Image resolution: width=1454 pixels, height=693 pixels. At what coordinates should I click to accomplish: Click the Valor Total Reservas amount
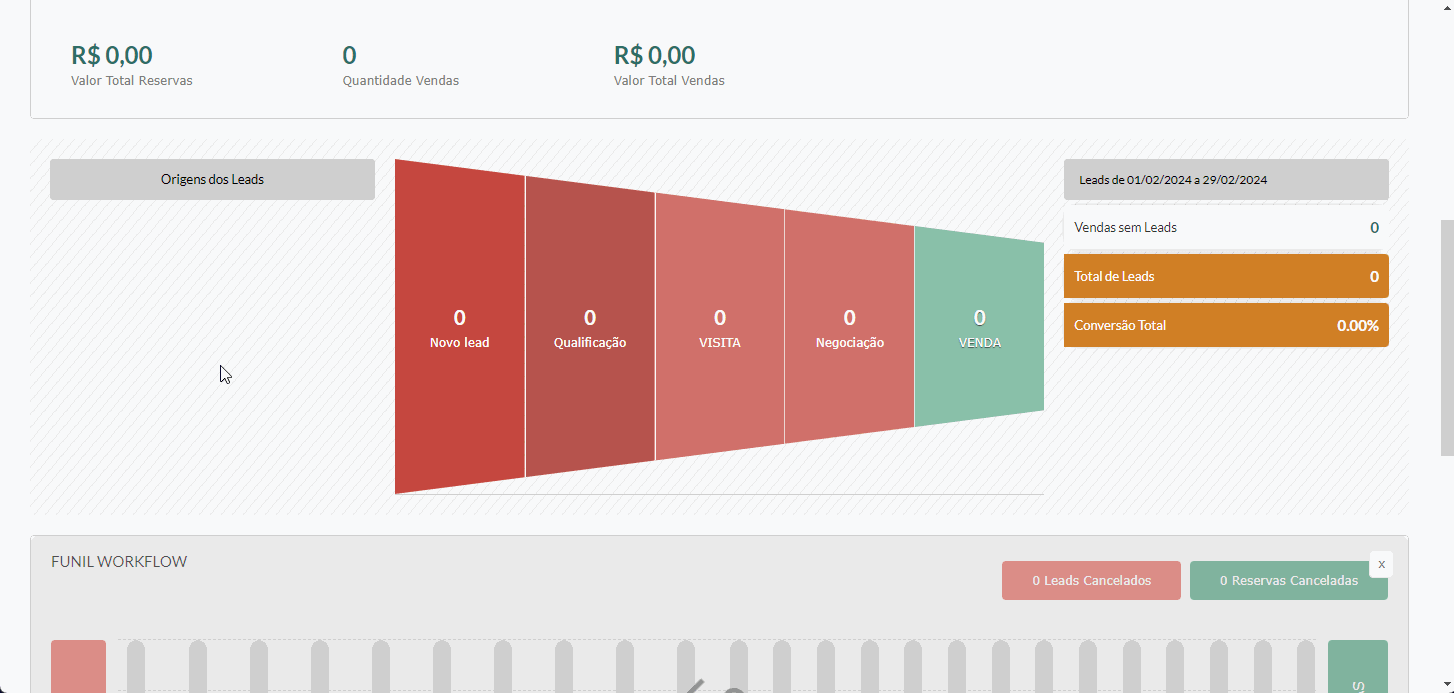[112, 55]
